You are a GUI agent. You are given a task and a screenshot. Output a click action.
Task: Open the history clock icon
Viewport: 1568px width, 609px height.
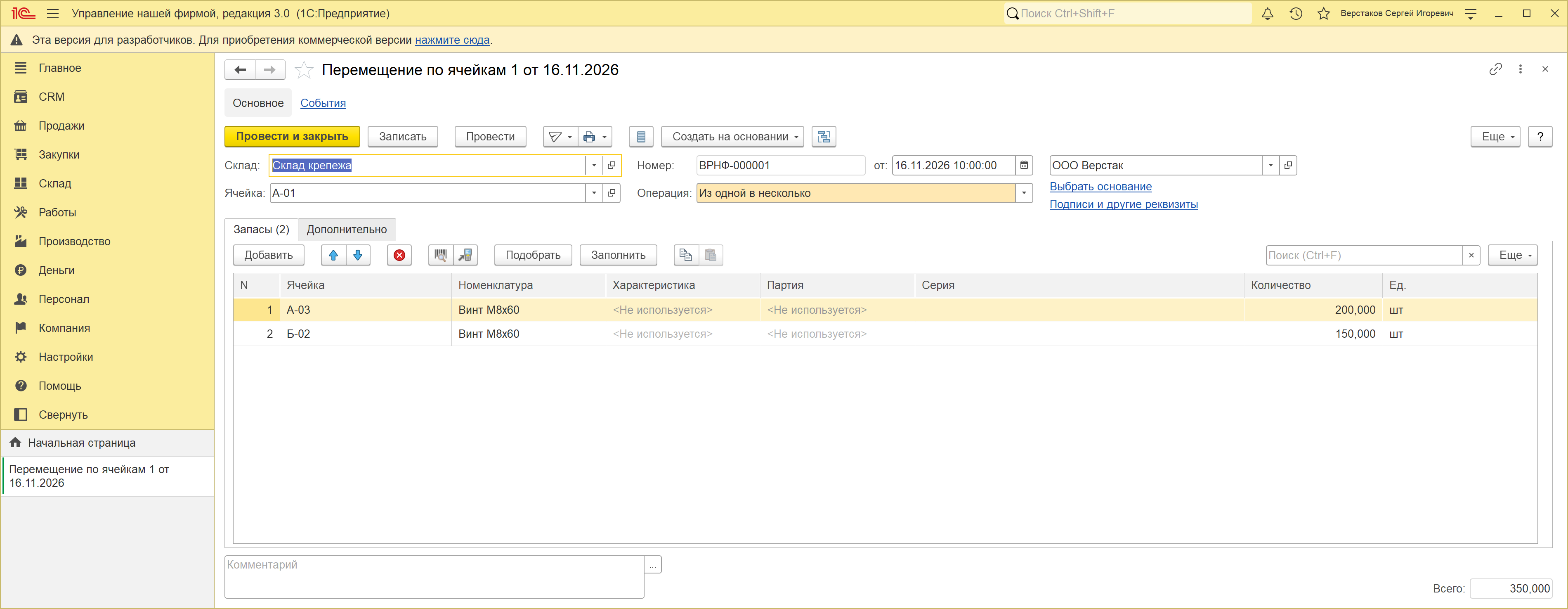pyautogui.click(x=1296, y=13)
